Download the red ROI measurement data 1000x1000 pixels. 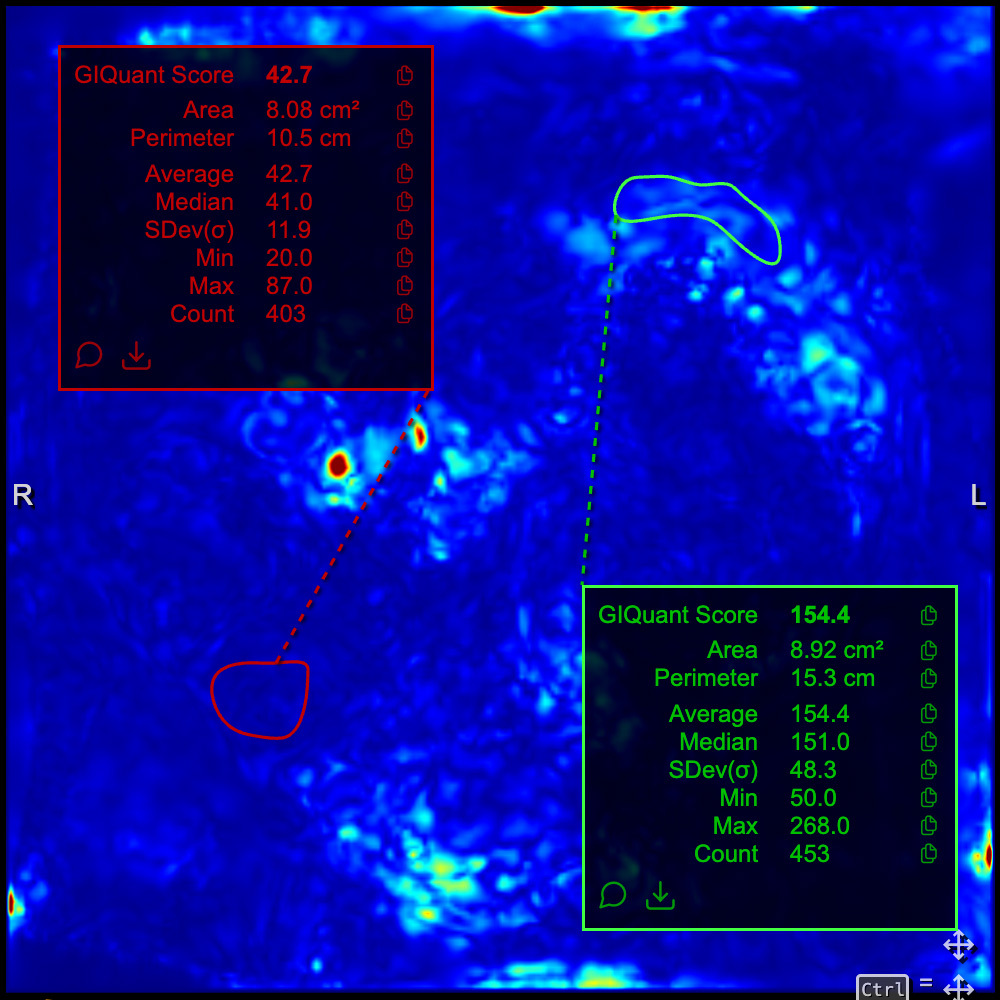(x=136, y=355)
